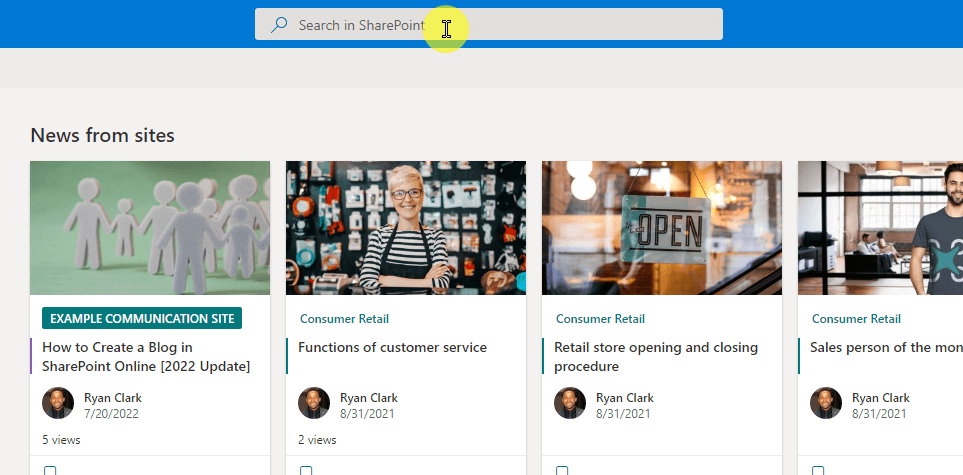Screen dimensions: 963x475
Task: Open Consumer Retail site above Sales person article
Action: tap(856, 319)
